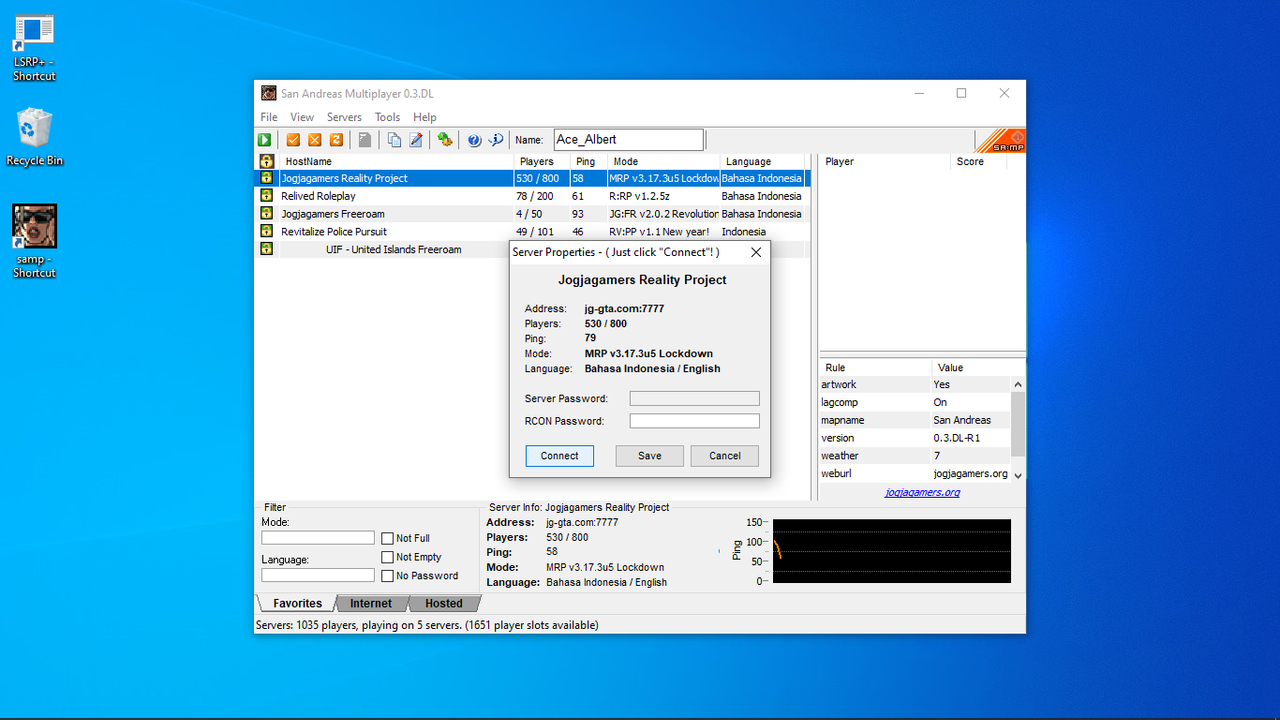Open the Tools menu
Image resolution: width=1280 pixels, height=720 pixels.
(387, 117)
